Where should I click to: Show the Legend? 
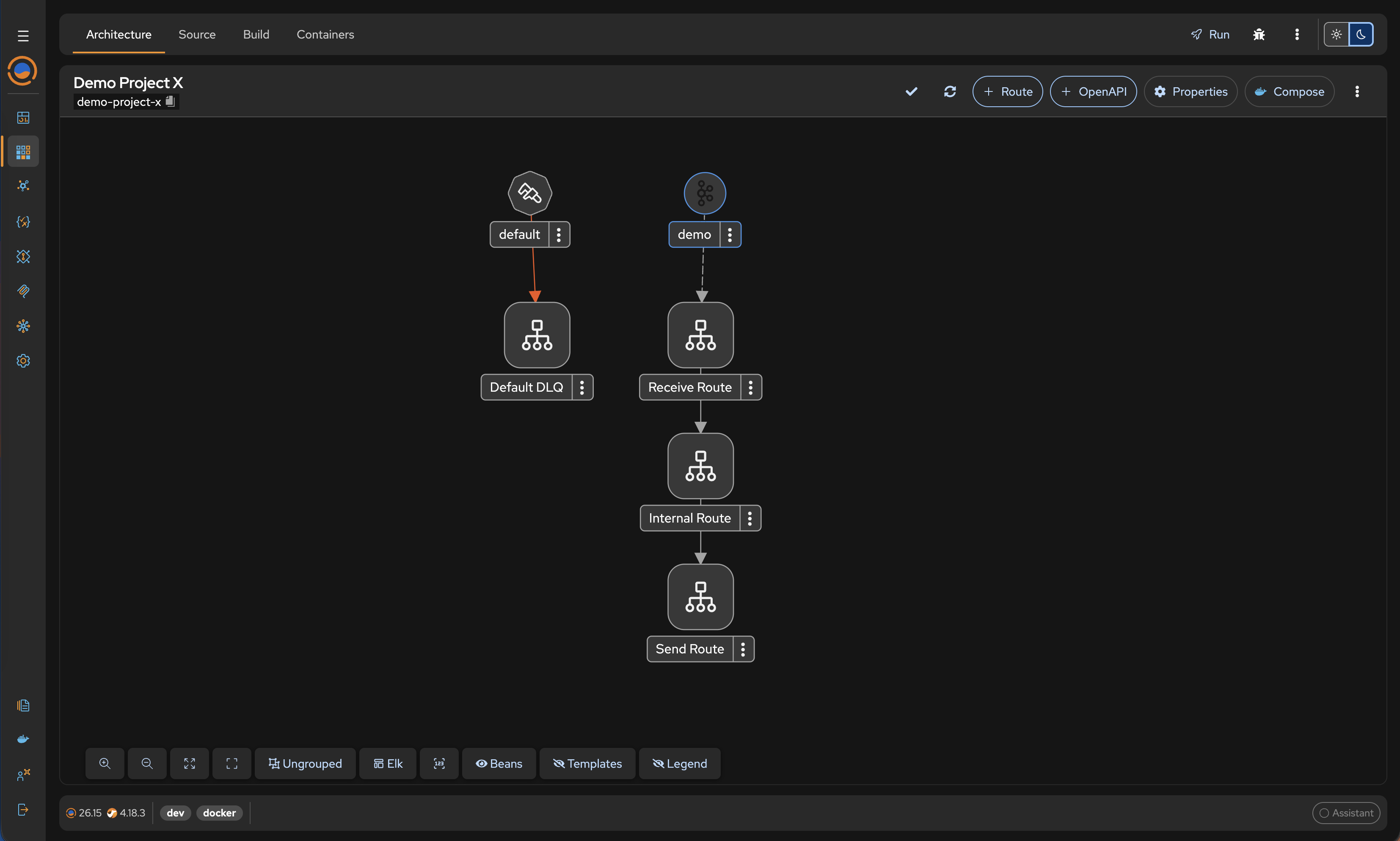(x=680, y=764)
